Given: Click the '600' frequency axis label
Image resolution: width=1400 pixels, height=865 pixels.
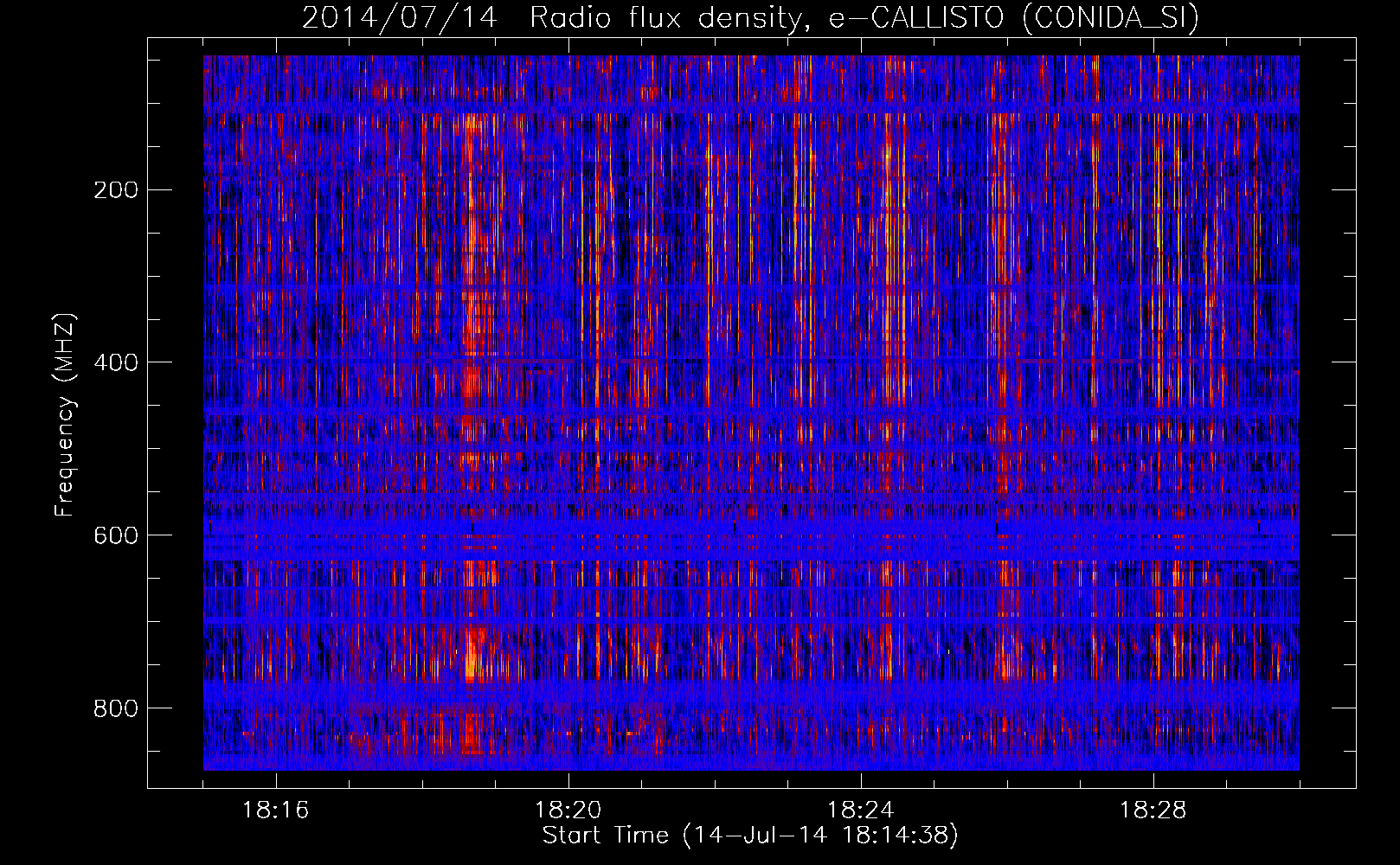Looking at the screenshot, I should [x=116, y=535].
